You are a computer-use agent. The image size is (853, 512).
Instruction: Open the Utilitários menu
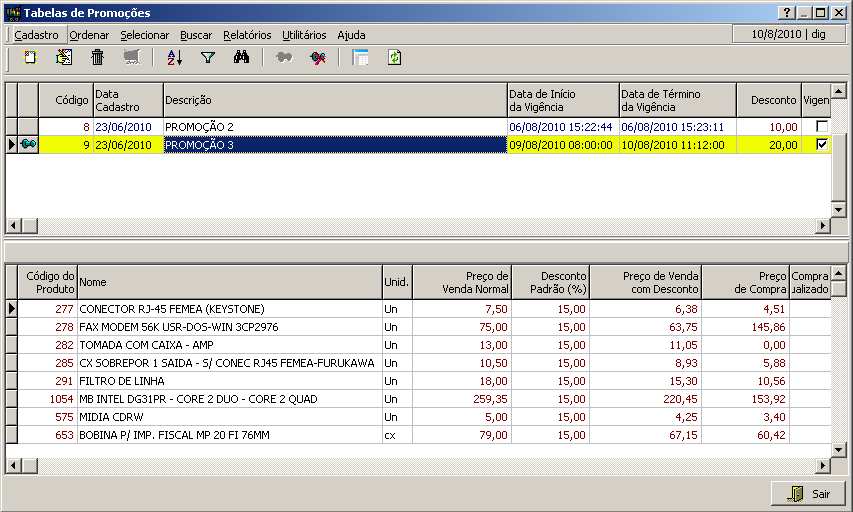304,35
